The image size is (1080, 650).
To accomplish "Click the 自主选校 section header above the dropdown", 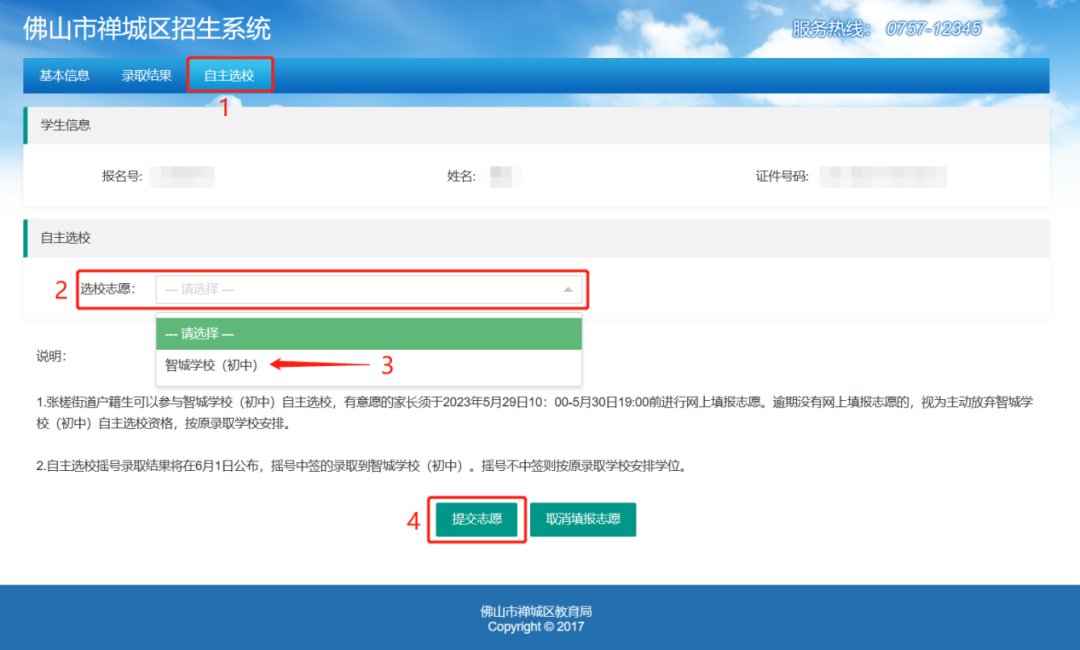I will pos(65,238).
